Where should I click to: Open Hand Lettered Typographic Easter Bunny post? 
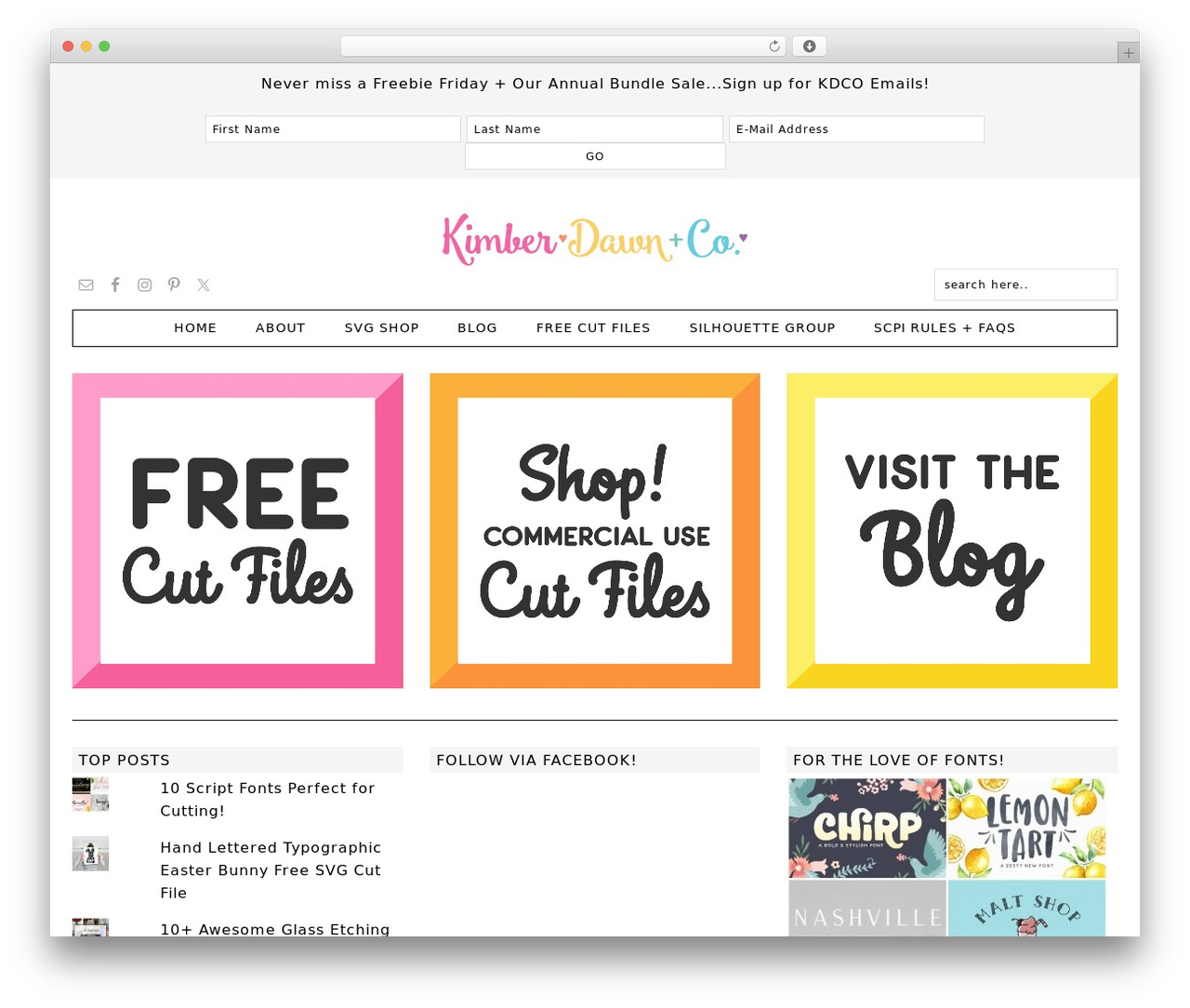click(271, 870)
